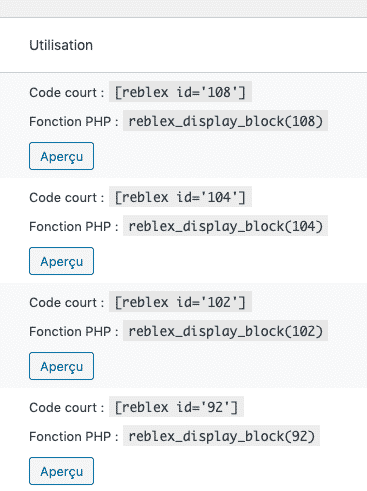Click the Utilisation column header

click(x=61, y=45)
